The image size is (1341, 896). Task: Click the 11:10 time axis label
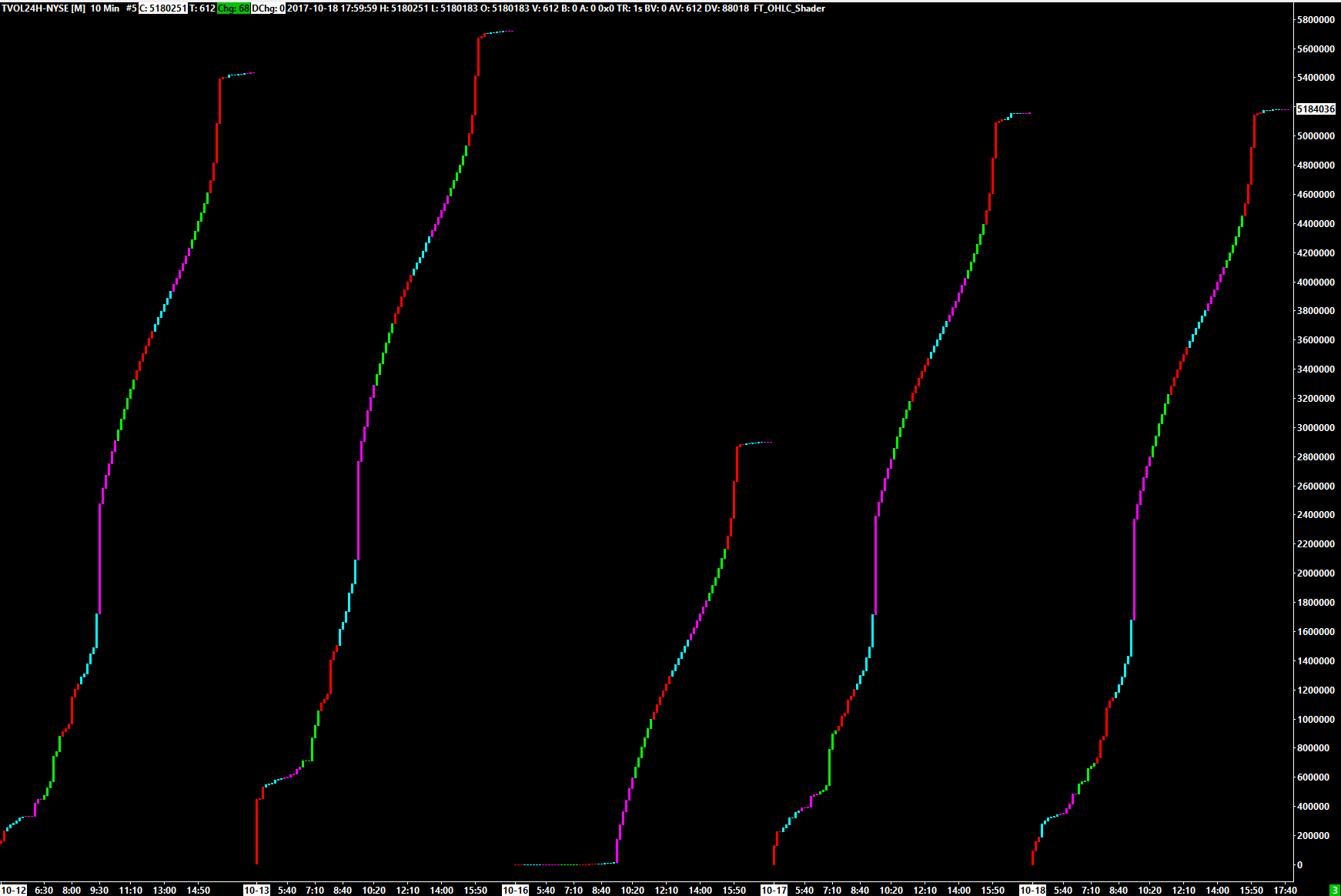tap(131, 891)
